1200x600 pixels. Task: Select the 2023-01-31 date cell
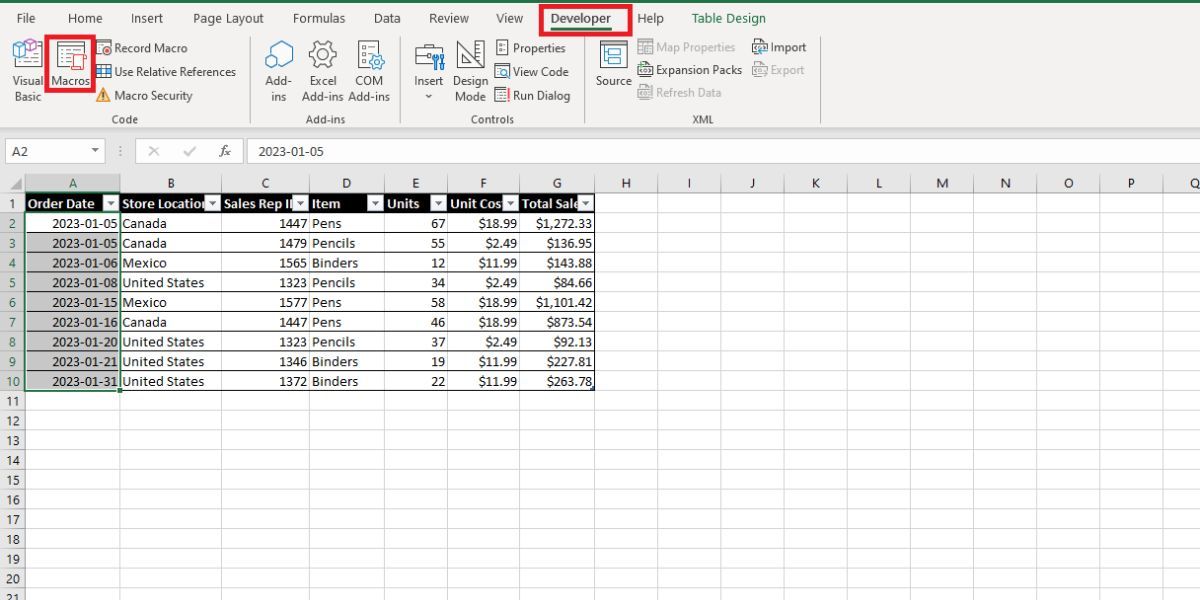72,381
